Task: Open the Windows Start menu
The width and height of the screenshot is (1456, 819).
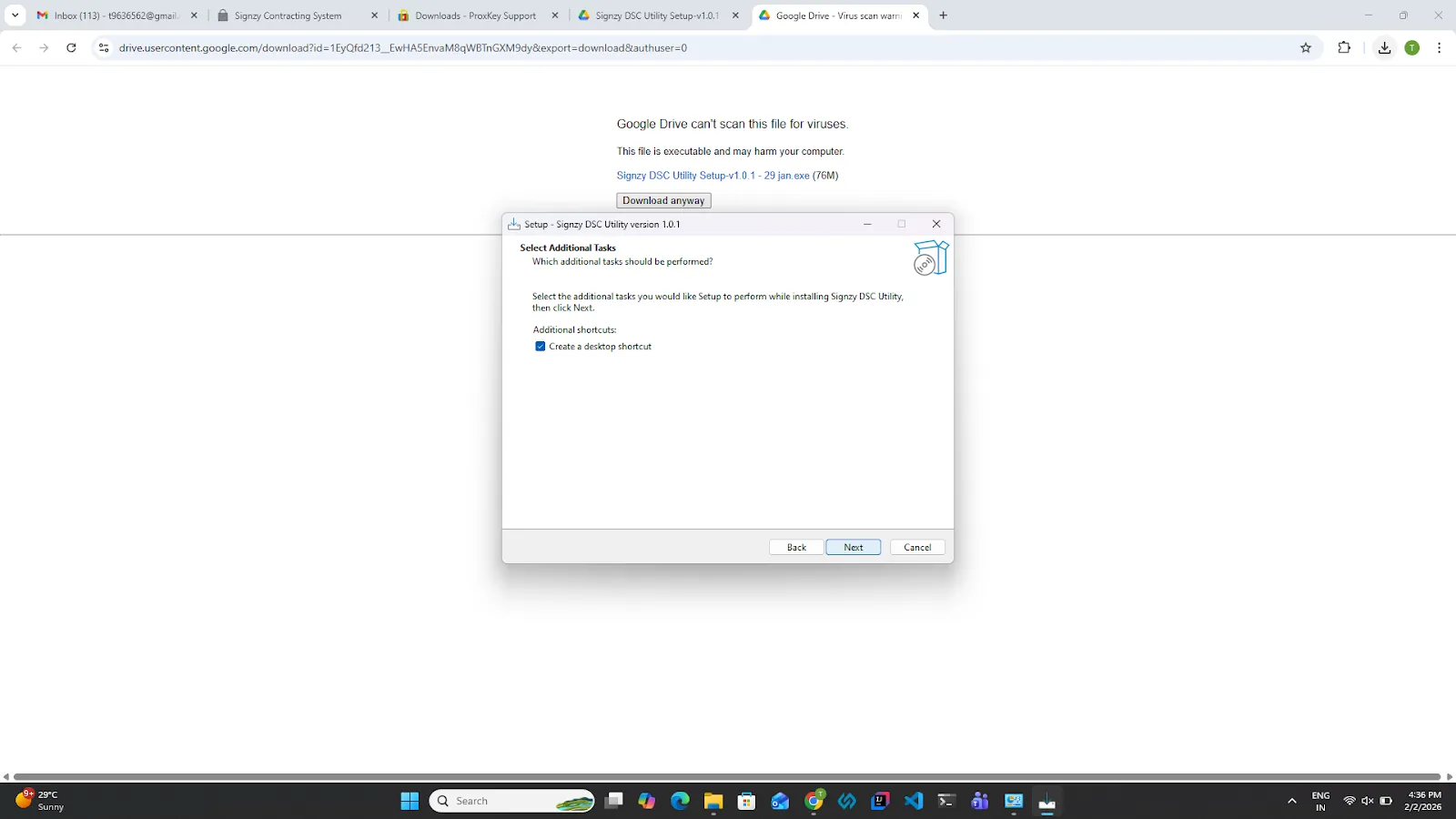Action: [x=409, y=801]
